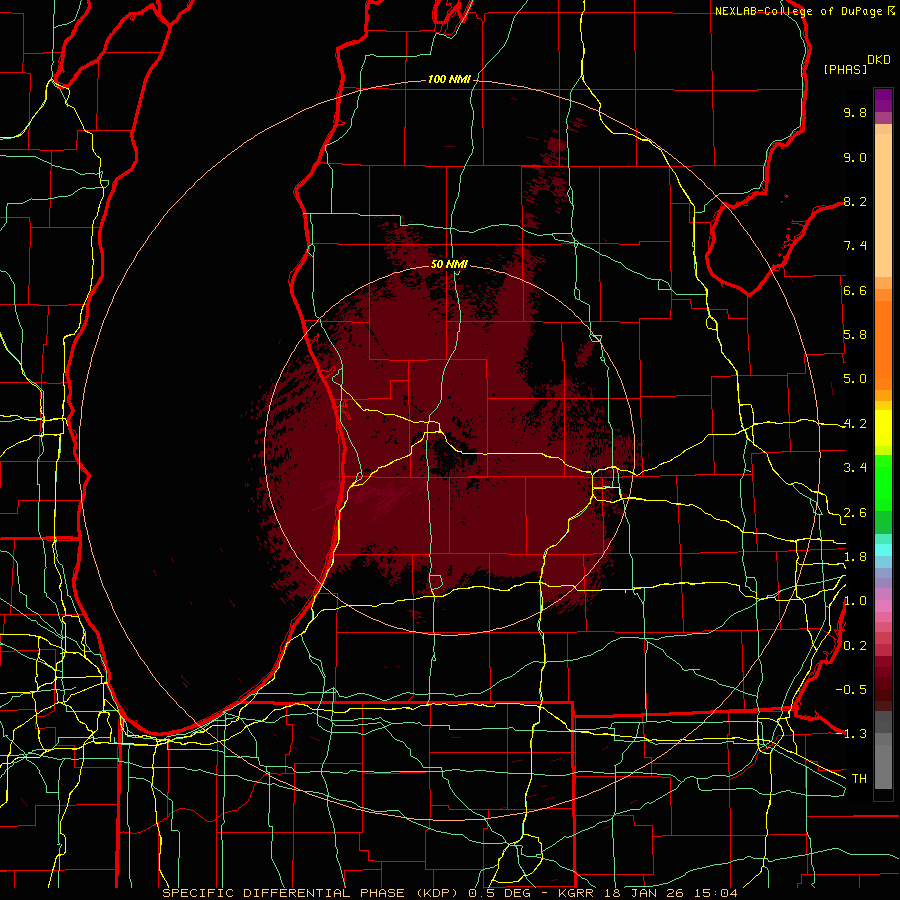
Task: Click the 2.6 value on the color scale
Action: (x=855, y=513)
